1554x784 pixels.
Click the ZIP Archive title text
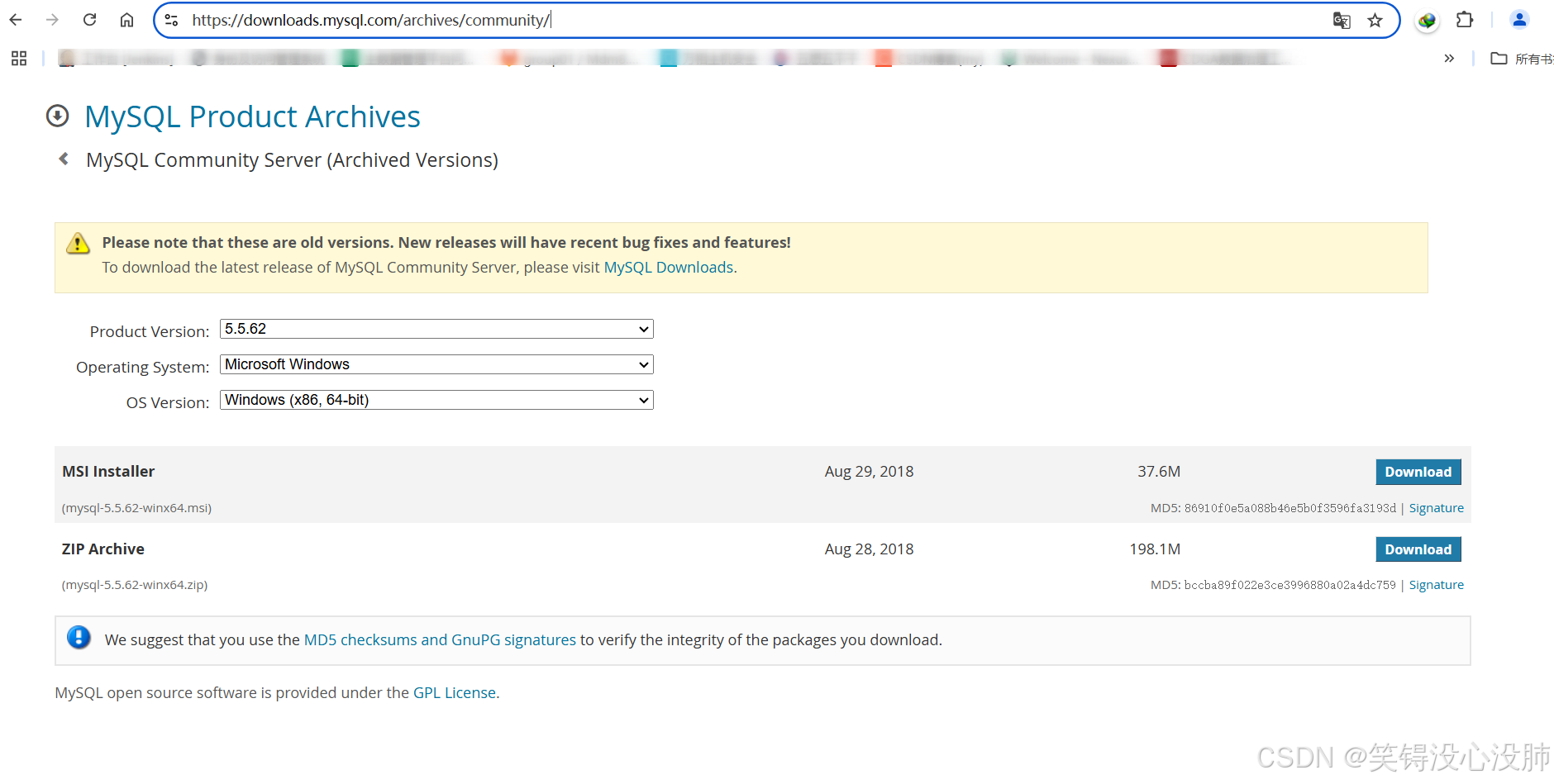103,549
